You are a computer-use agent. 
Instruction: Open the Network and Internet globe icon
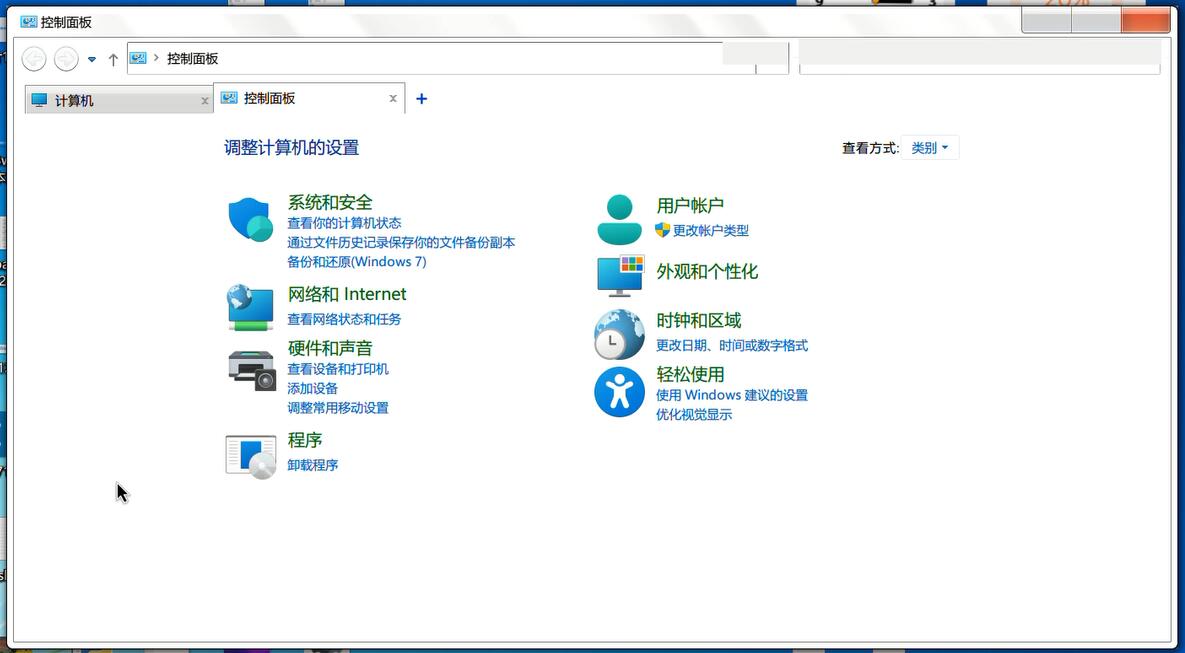click(x=250, y=308)
